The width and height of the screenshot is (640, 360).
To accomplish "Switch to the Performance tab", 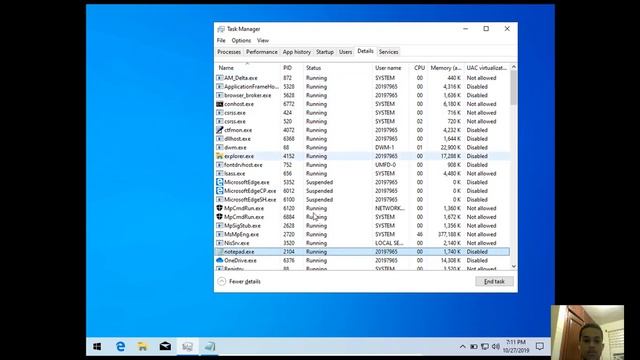I will pyautogui.click(x=262, y=52).
